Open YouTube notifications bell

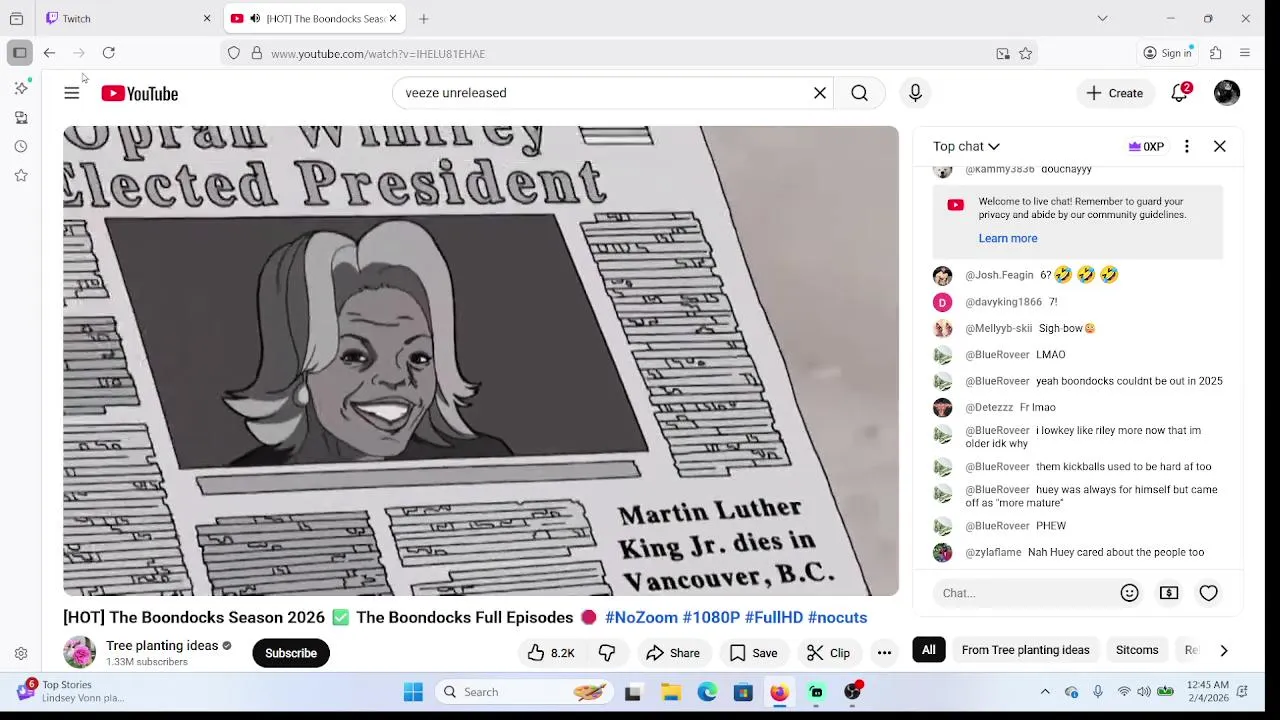pyautogui.click(x=1180, y=93)
